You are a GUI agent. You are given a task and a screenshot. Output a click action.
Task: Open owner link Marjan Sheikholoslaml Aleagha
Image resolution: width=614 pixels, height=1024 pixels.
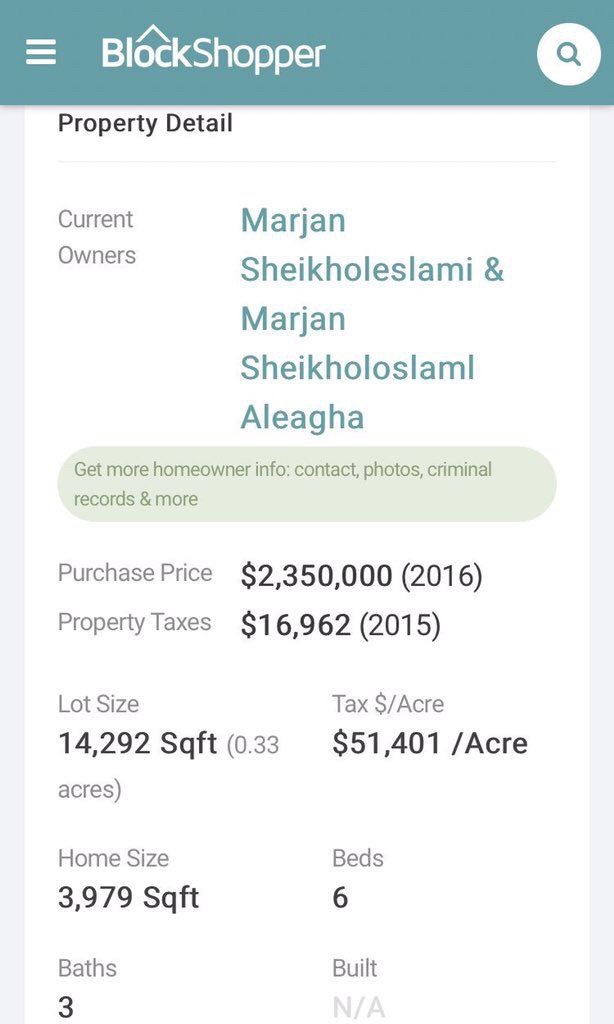point(357,368)
